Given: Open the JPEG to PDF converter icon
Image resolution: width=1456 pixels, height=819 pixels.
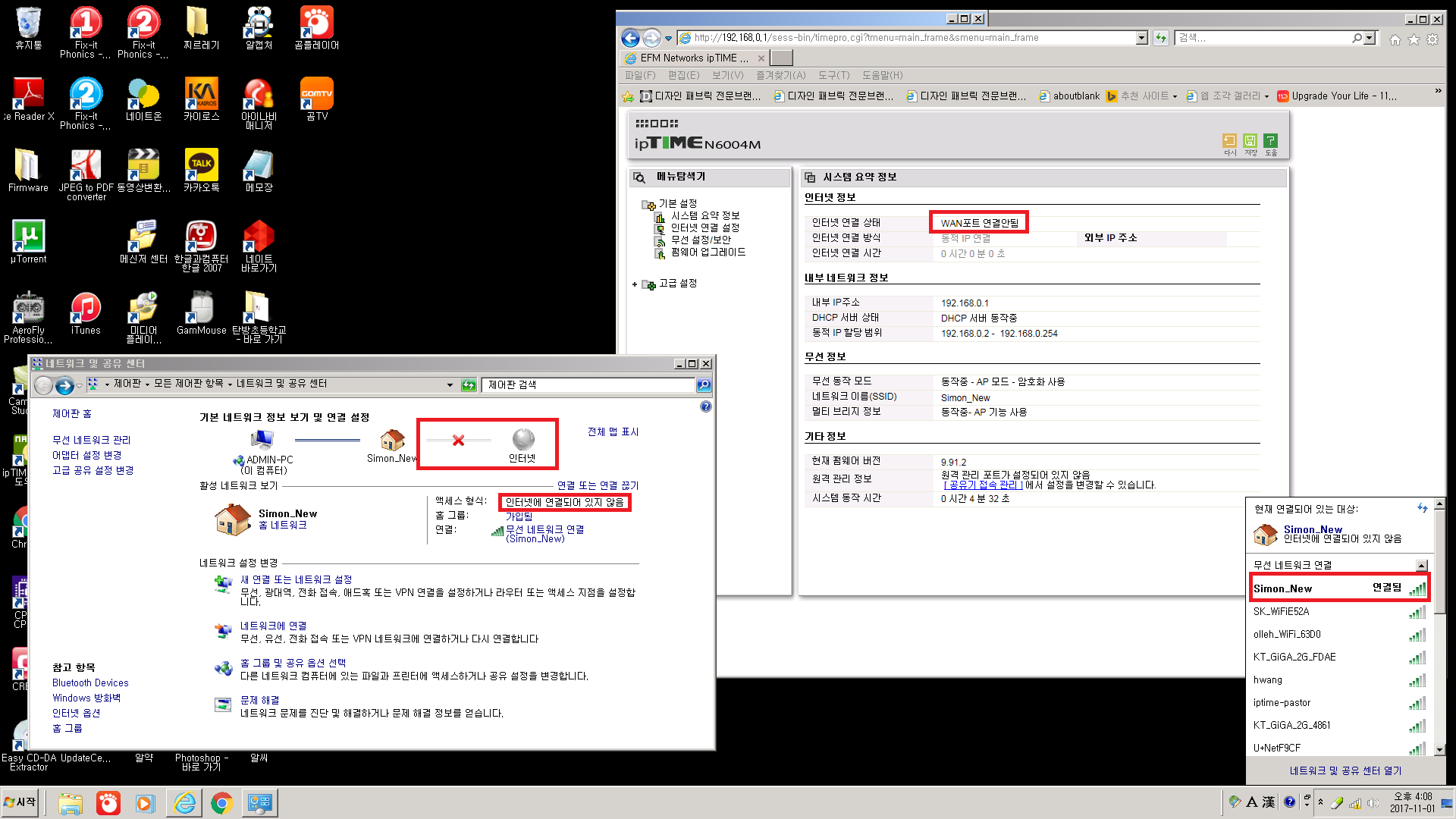Looking at the screenshot, I should point(86,175).
